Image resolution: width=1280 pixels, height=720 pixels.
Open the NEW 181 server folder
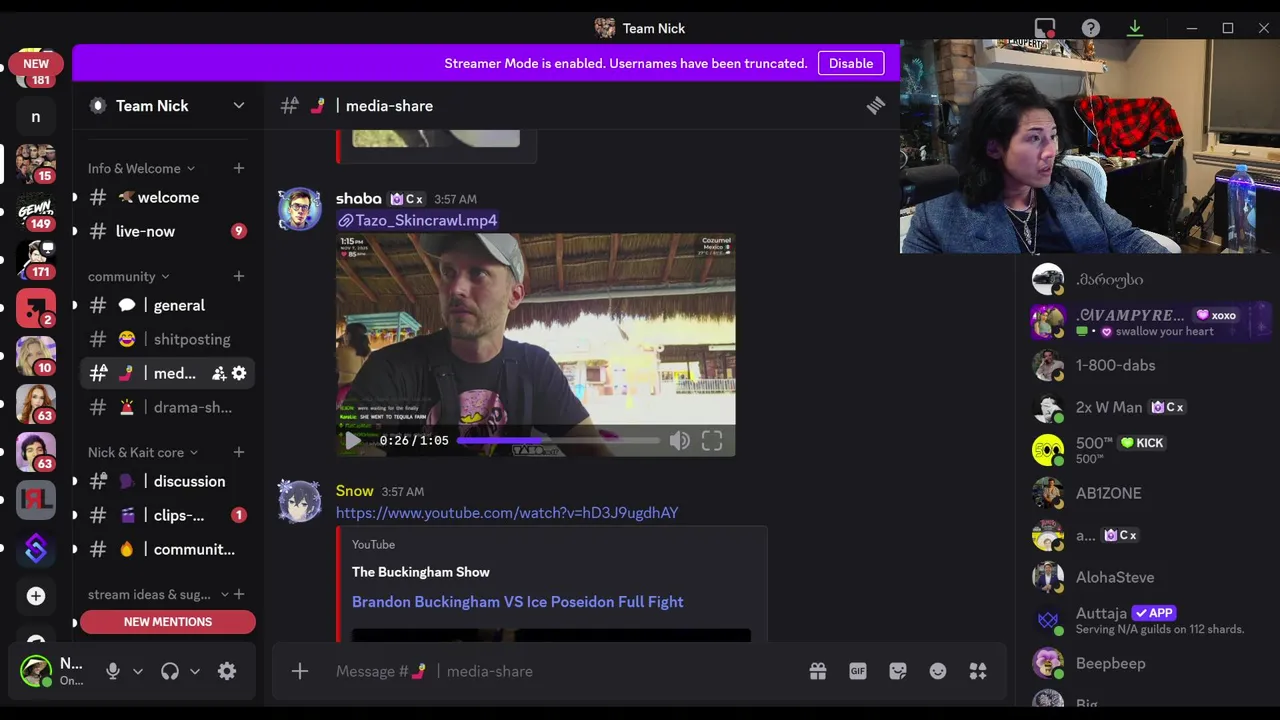click(x=36, y=68)
